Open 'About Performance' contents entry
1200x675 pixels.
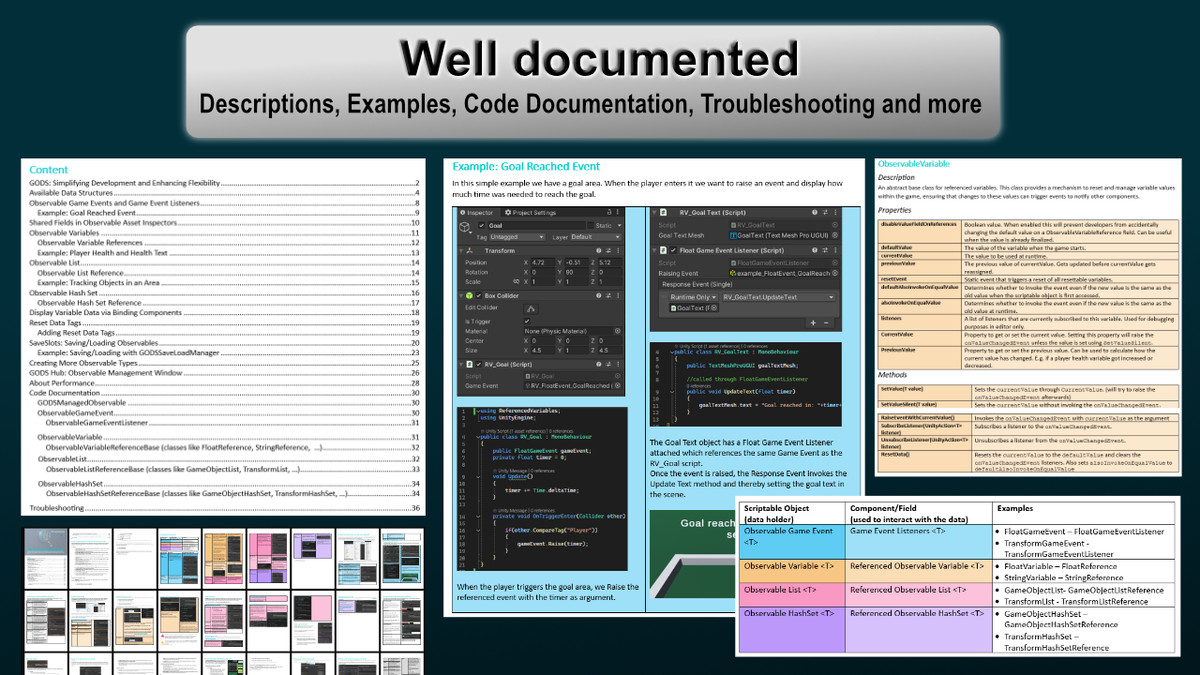(224, 383)
